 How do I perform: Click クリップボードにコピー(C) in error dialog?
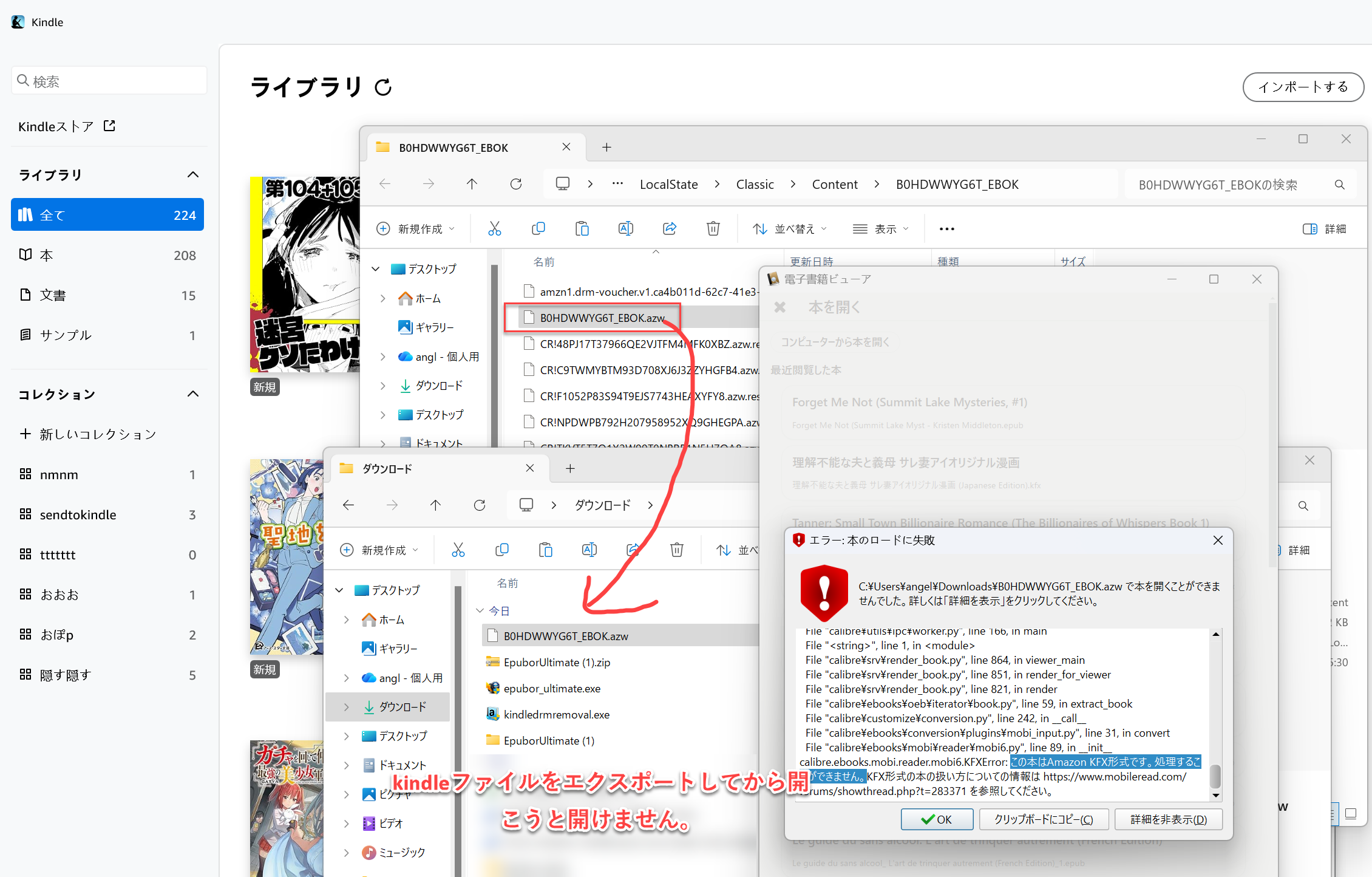tap(1044, 819)
